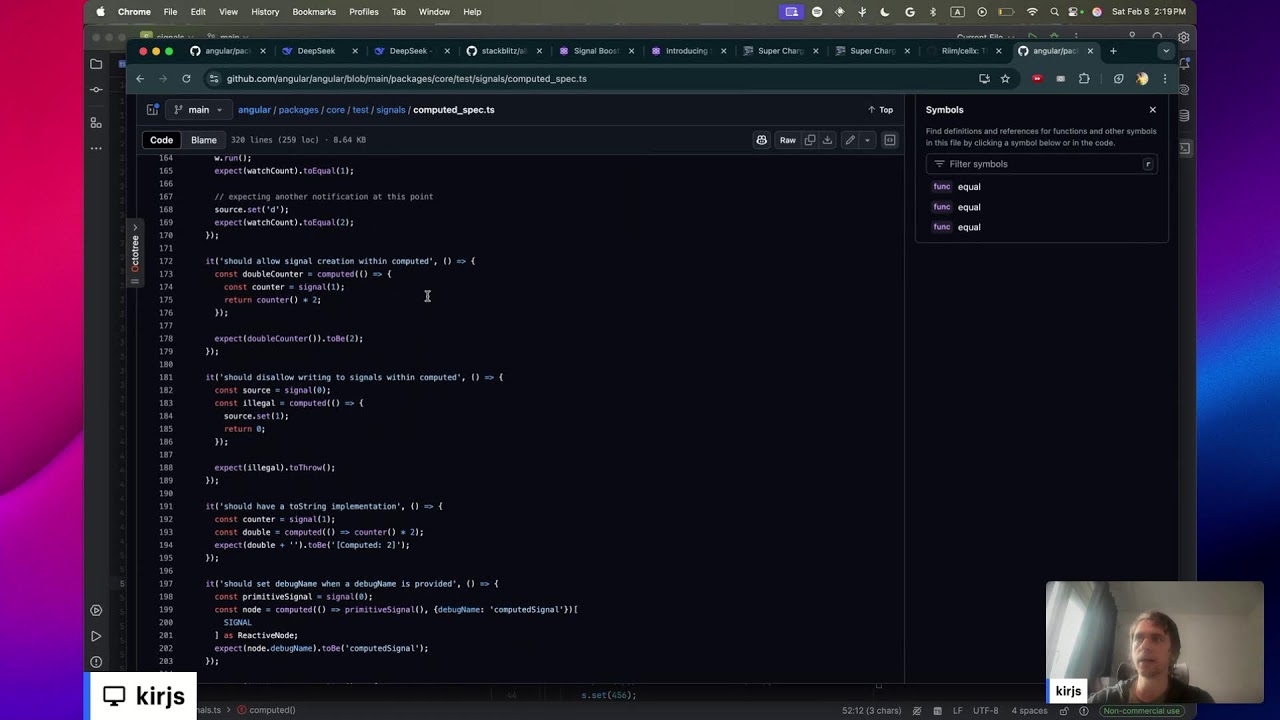Expand the file tree sidebar icon
Viewport: 1280px width, 720px height.
point(152,110)
